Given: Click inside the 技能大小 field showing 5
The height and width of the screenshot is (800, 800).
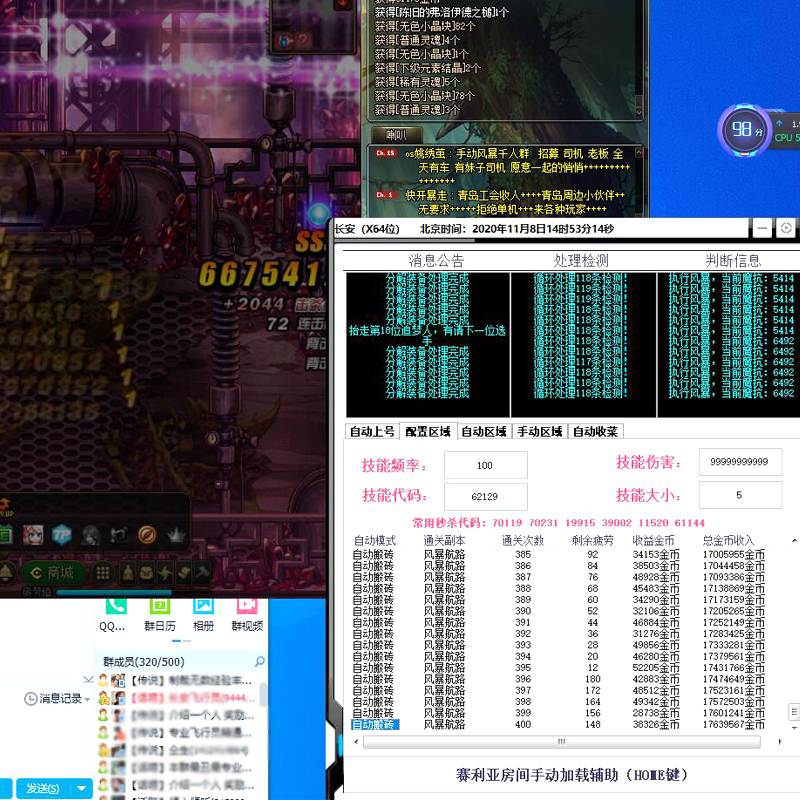Looking at the screenshot, I should coord(740,495).
